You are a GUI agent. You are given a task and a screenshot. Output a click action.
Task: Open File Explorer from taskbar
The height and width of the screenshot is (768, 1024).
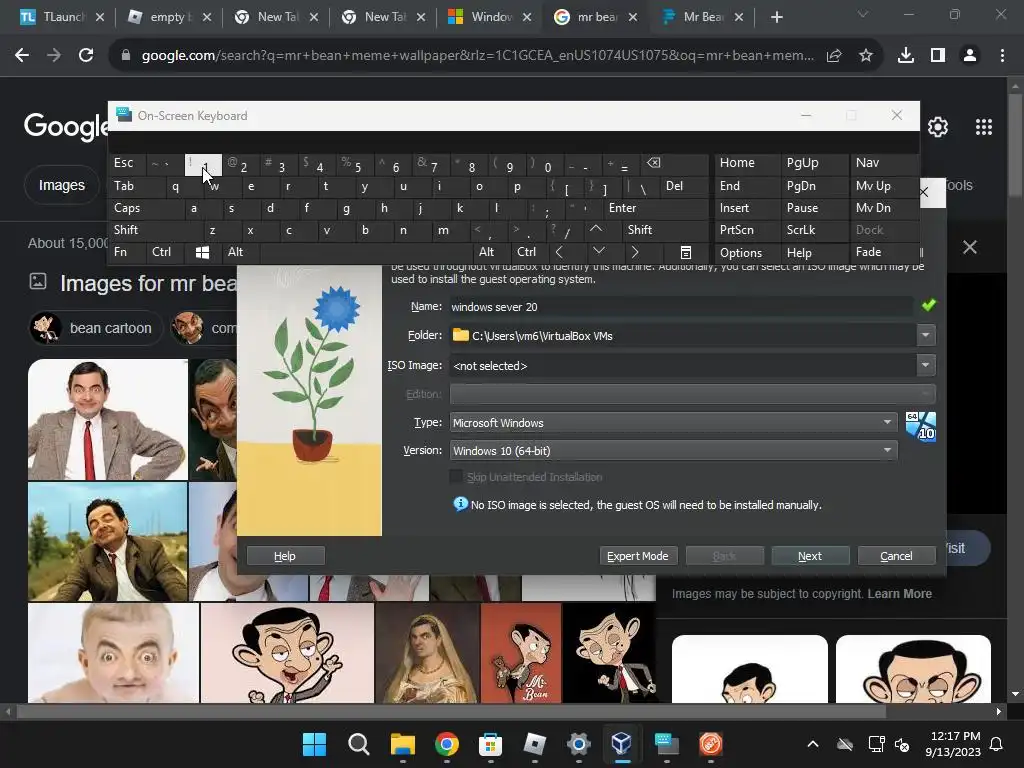pyautogui.click(x=402, y=744)
